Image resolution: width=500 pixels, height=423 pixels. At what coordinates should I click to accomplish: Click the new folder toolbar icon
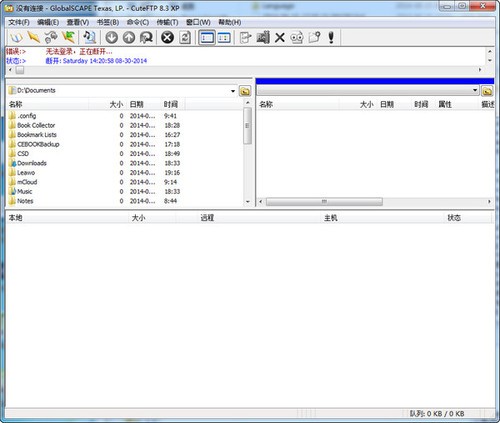(x=314, y=37)
